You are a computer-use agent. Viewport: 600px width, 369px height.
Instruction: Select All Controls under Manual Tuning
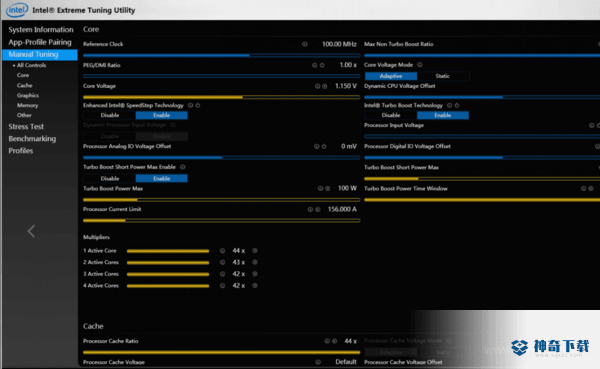[x=31, y=65]
